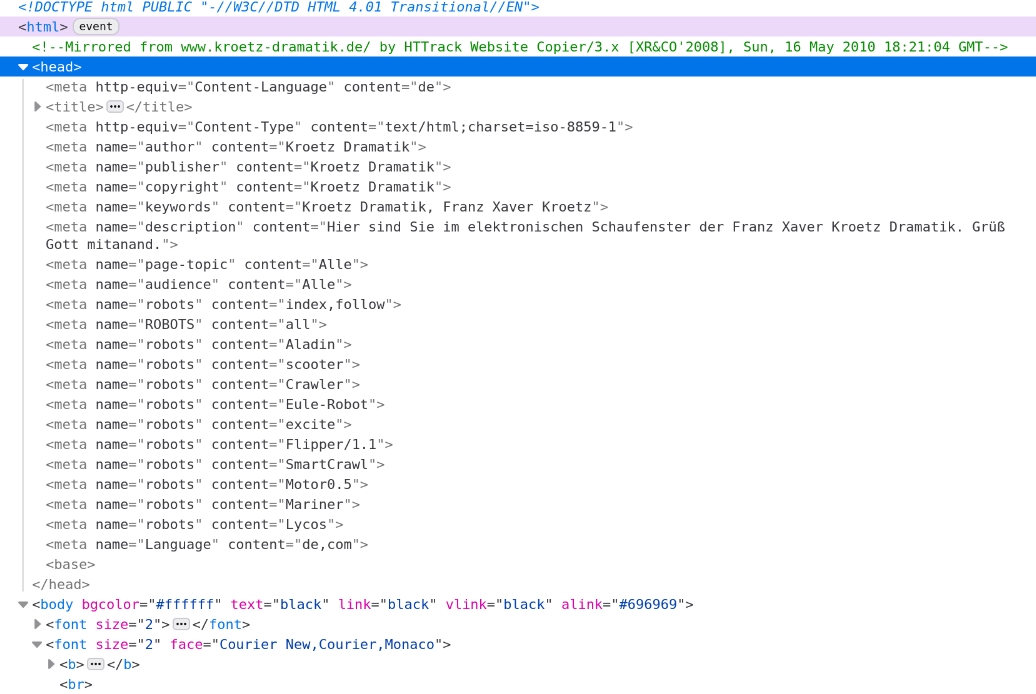Select the base element node
The width and height of the screenshot is (1036, 694).
(70, 565)
